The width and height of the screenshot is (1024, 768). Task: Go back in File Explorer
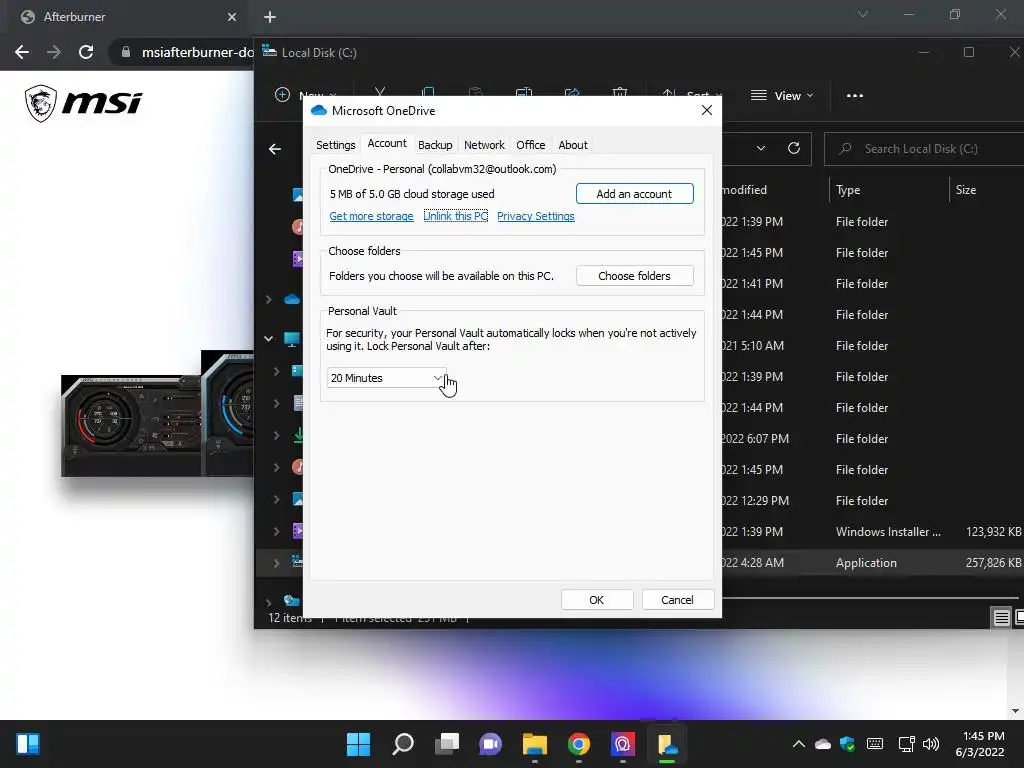point(275,149)
